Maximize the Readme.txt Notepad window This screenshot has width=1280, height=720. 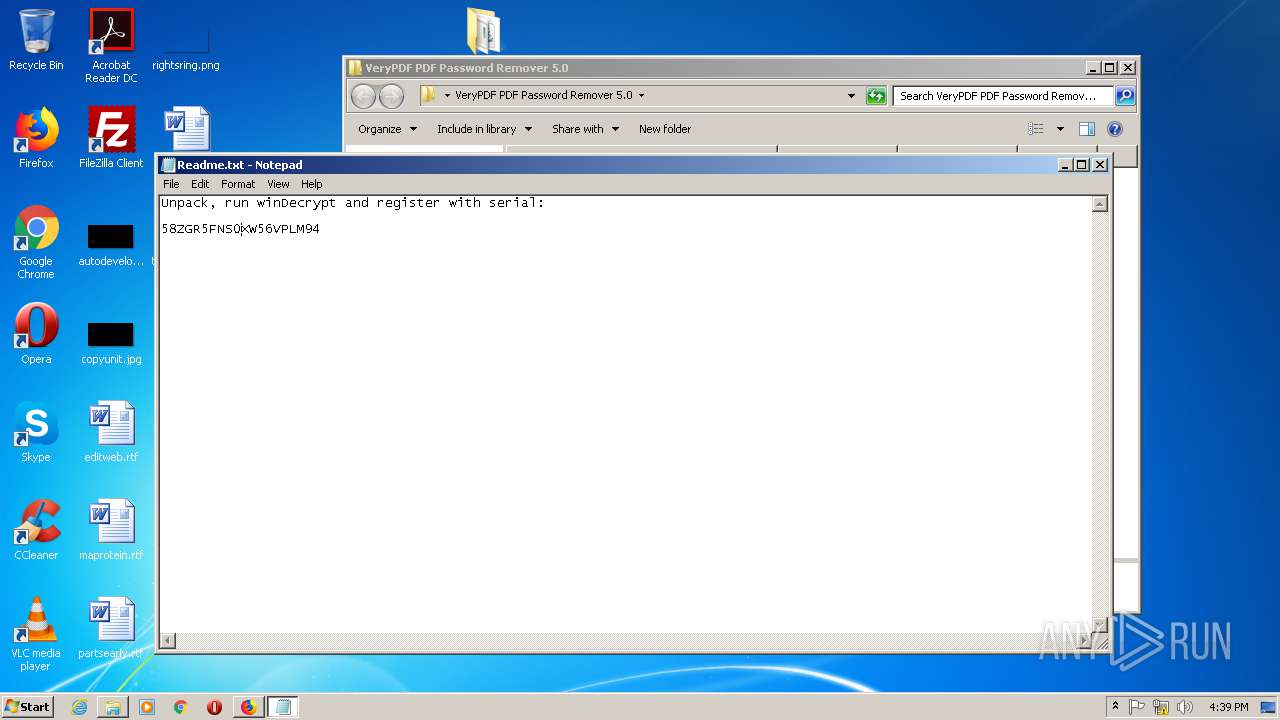tap(1081, 165)
